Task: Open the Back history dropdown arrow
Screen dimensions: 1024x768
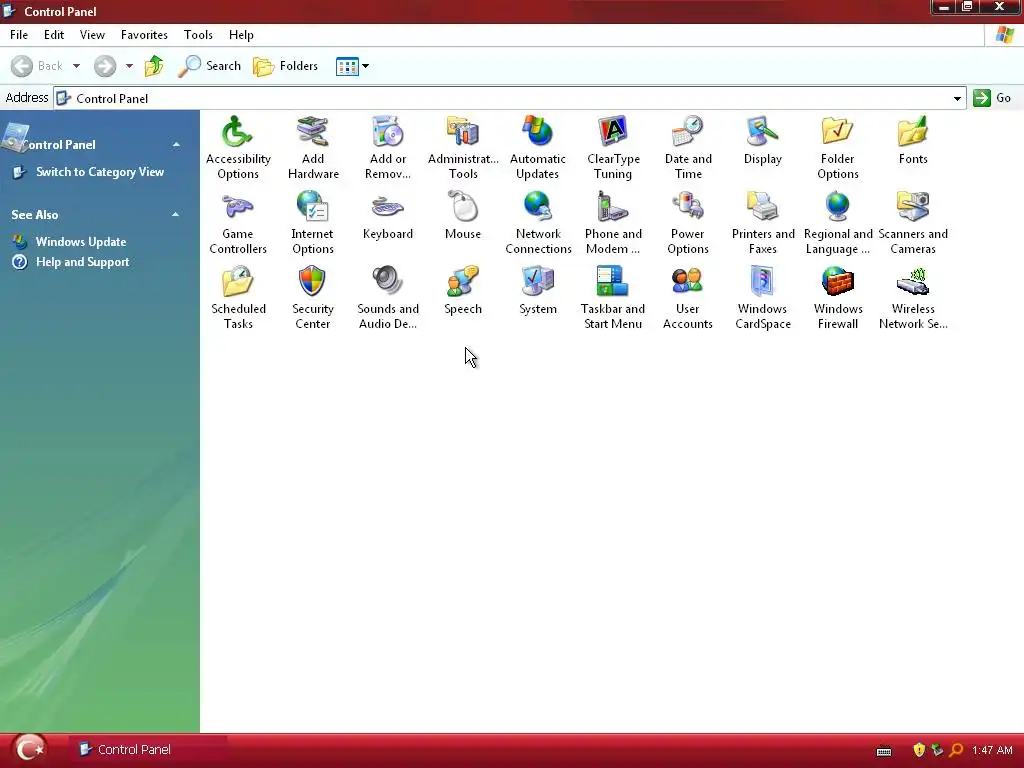Action: click(x=76, y=66)
